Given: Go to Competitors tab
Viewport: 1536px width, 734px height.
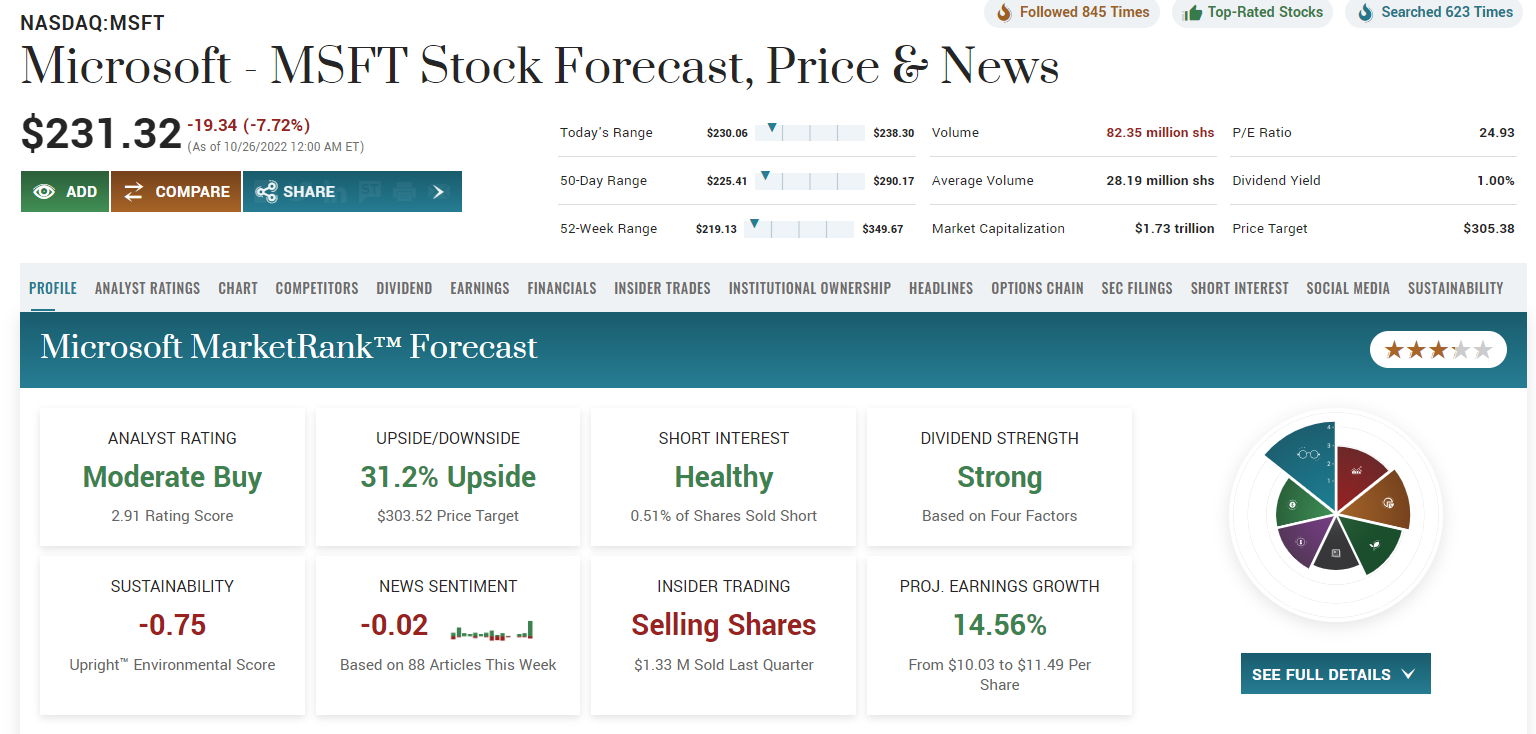Looking at the screenshot, I should (317, 288).
